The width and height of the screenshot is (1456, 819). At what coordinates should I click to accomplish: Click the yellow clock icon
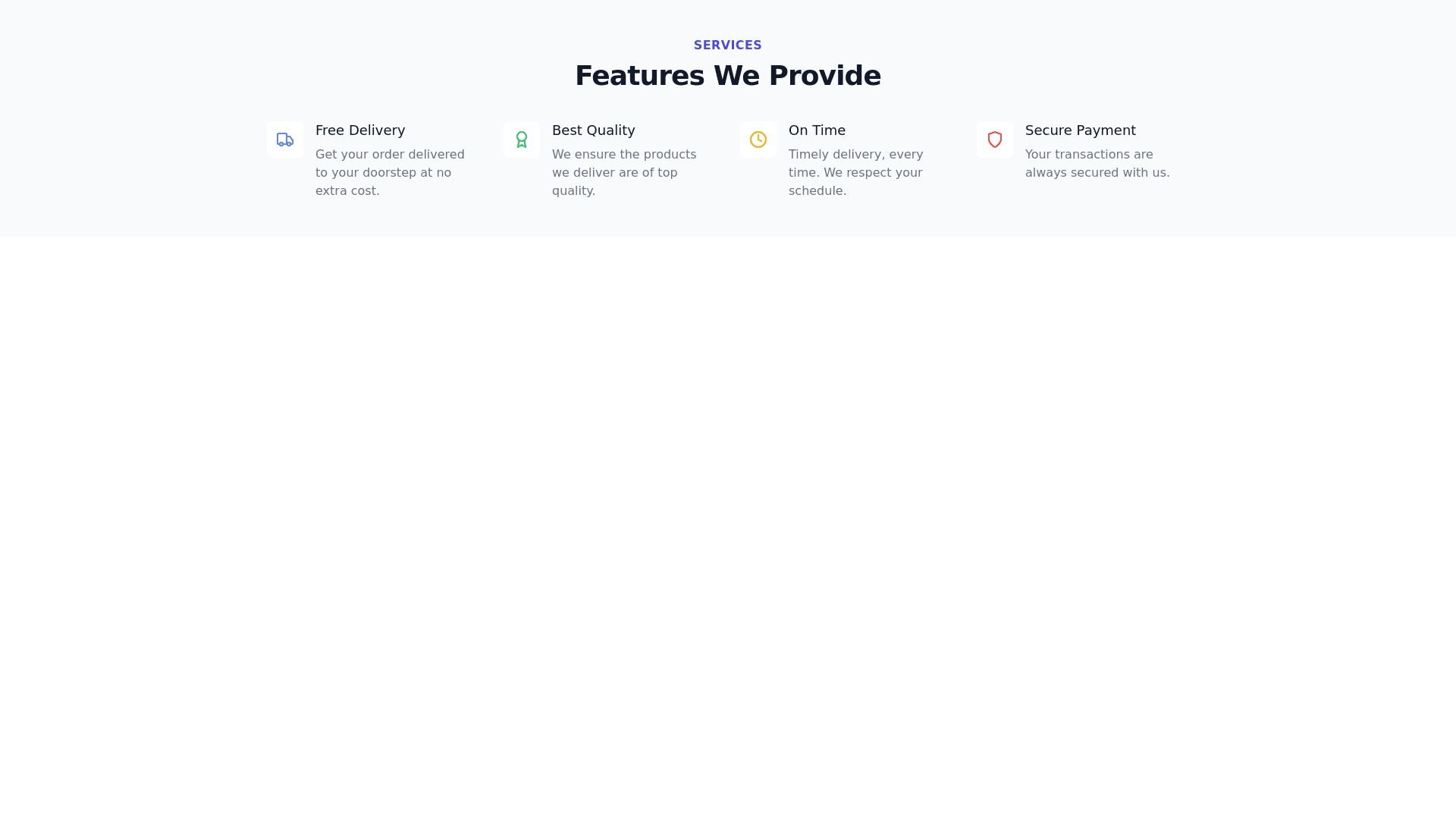(758, 140)
